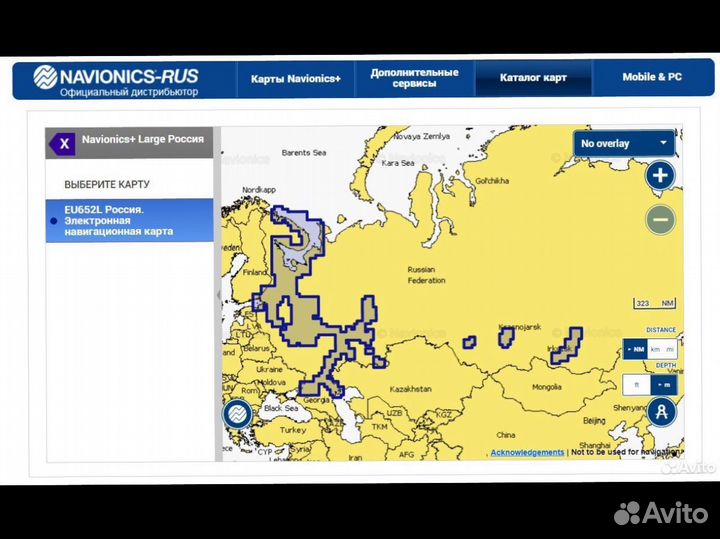This screenshot has width=720, height=539.
Task: Switch distance unit to km
Action: [655, 349]
